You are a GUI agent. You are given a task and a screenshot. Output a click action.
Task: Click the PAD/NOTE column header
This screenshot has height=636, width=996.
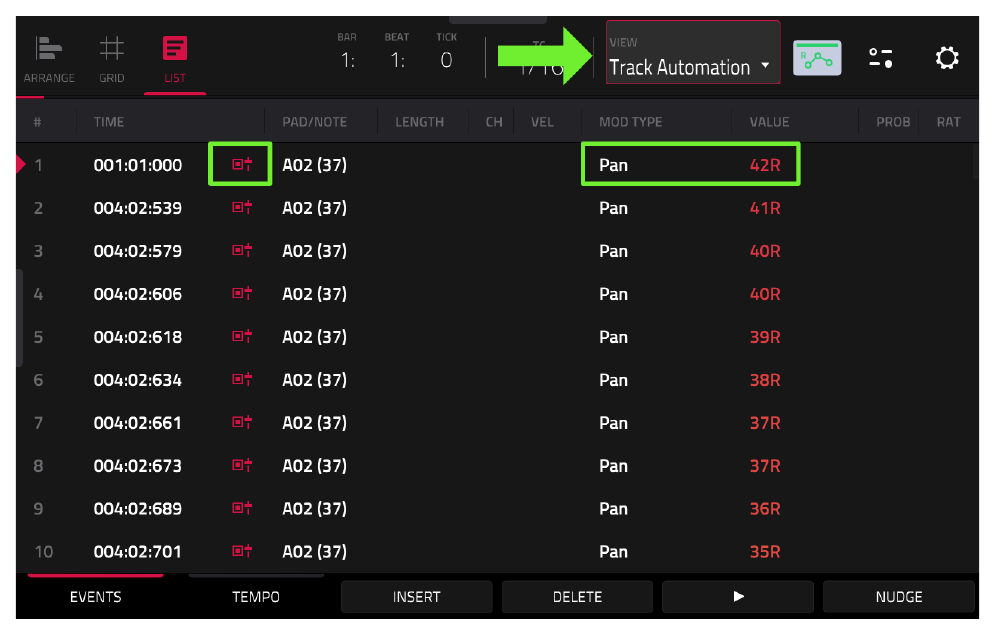click(x=314, y=121)
